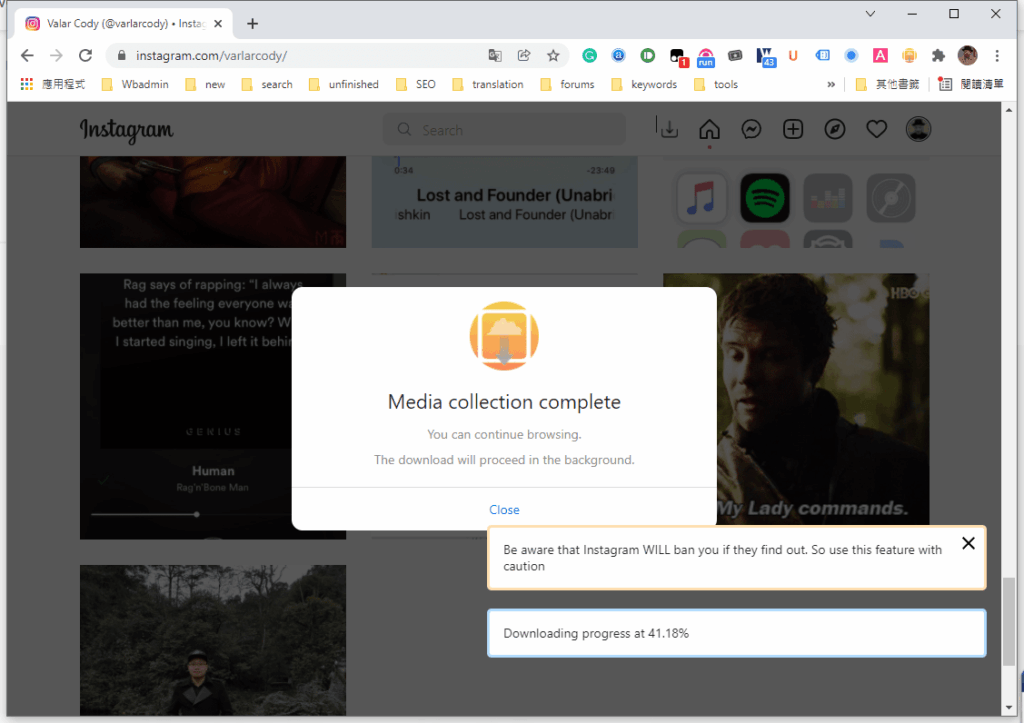Bookmark this page with star icon

click(x=553, y=56)
